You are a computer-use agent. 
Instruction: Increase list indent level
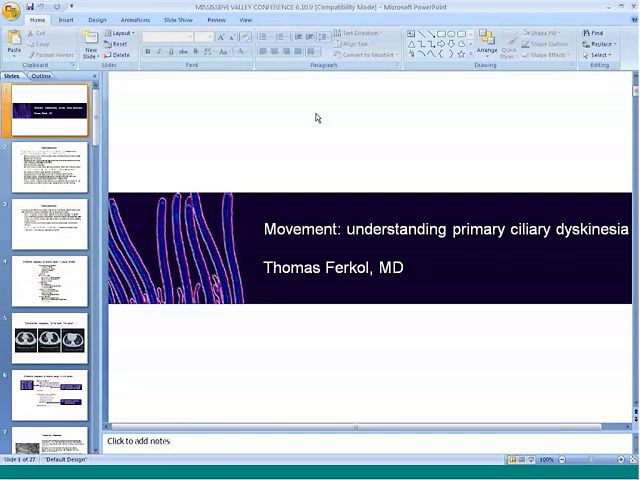(310, 38)
